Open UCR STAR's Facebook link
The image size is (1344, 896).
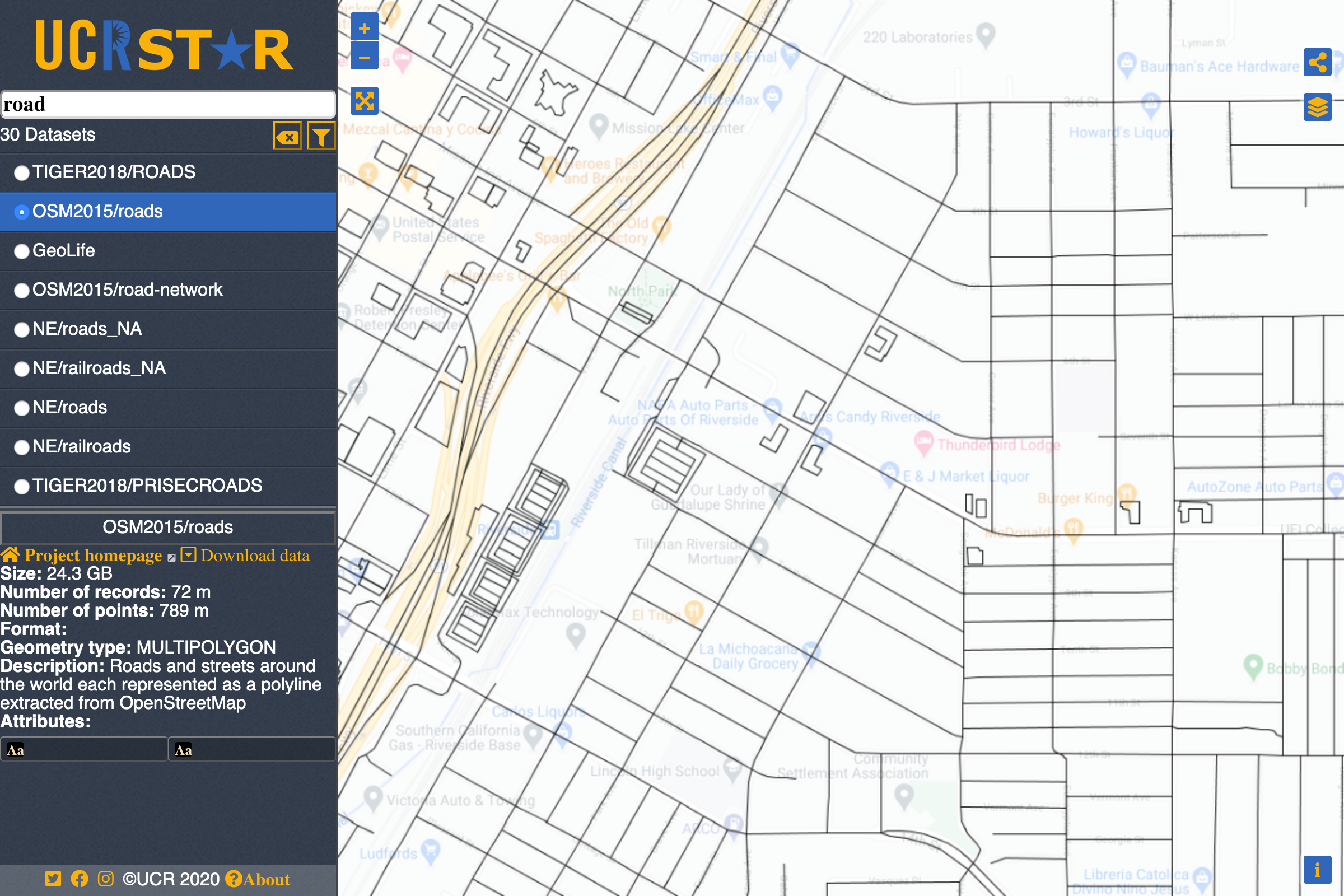tap(80, 878)
